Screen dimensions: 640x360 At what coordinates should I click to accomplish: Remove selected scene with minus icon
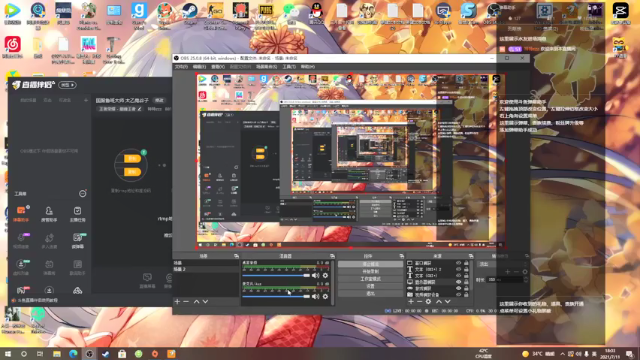click(x=186, y=301)
